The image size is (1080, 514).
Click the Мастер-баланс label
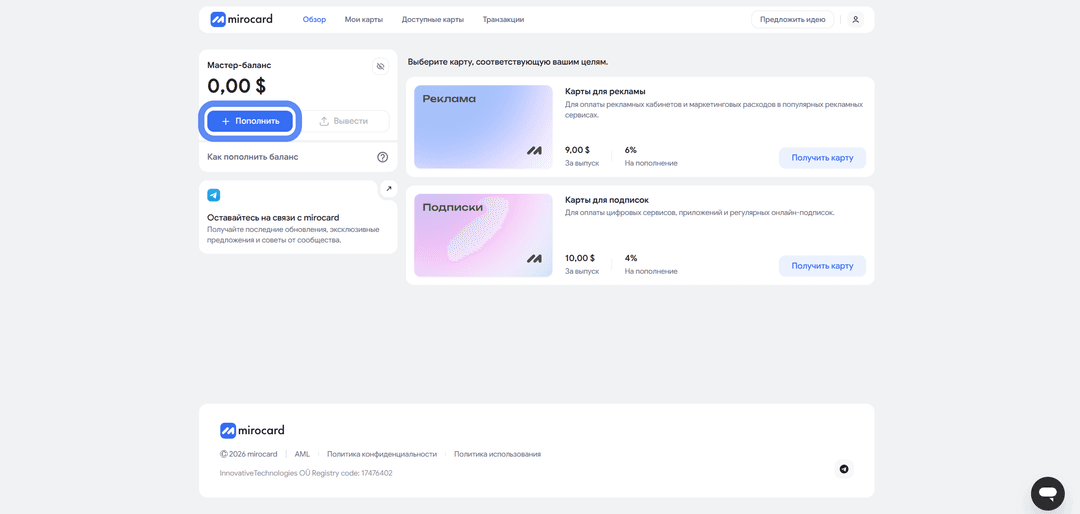[240, 65]
